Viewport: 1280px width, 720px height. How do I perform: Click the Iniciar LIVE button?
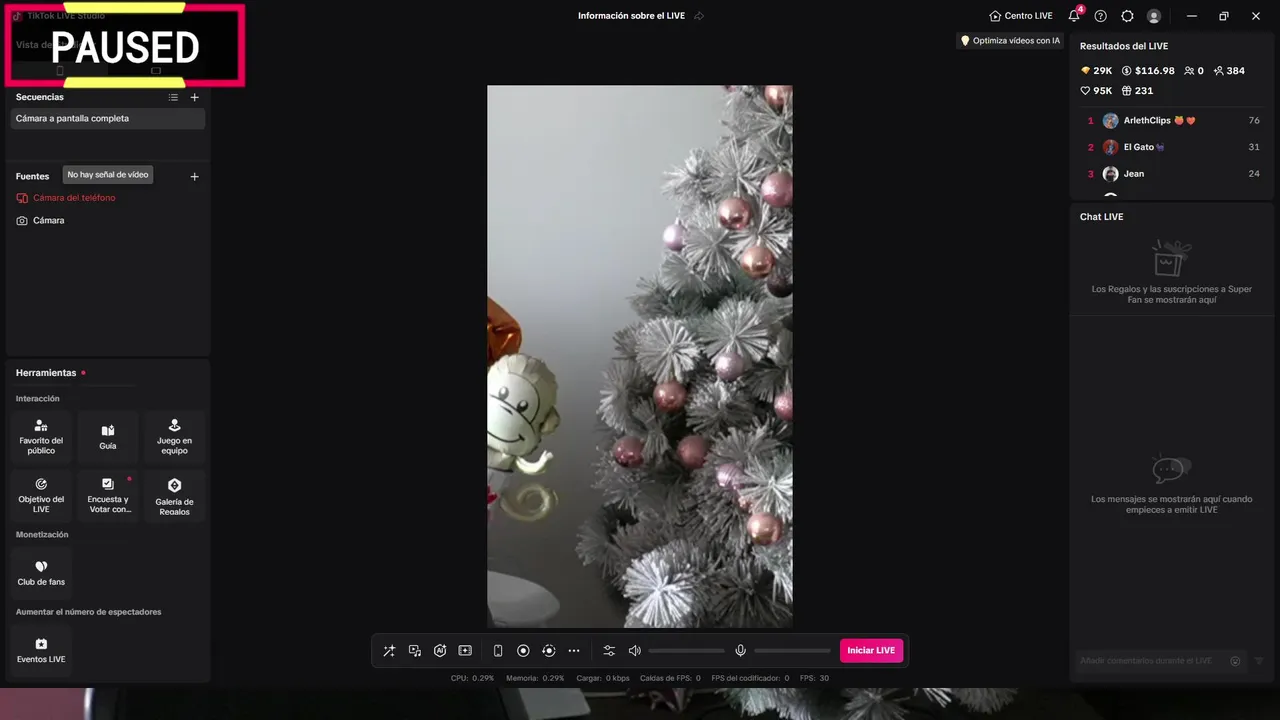click(871, 651)
